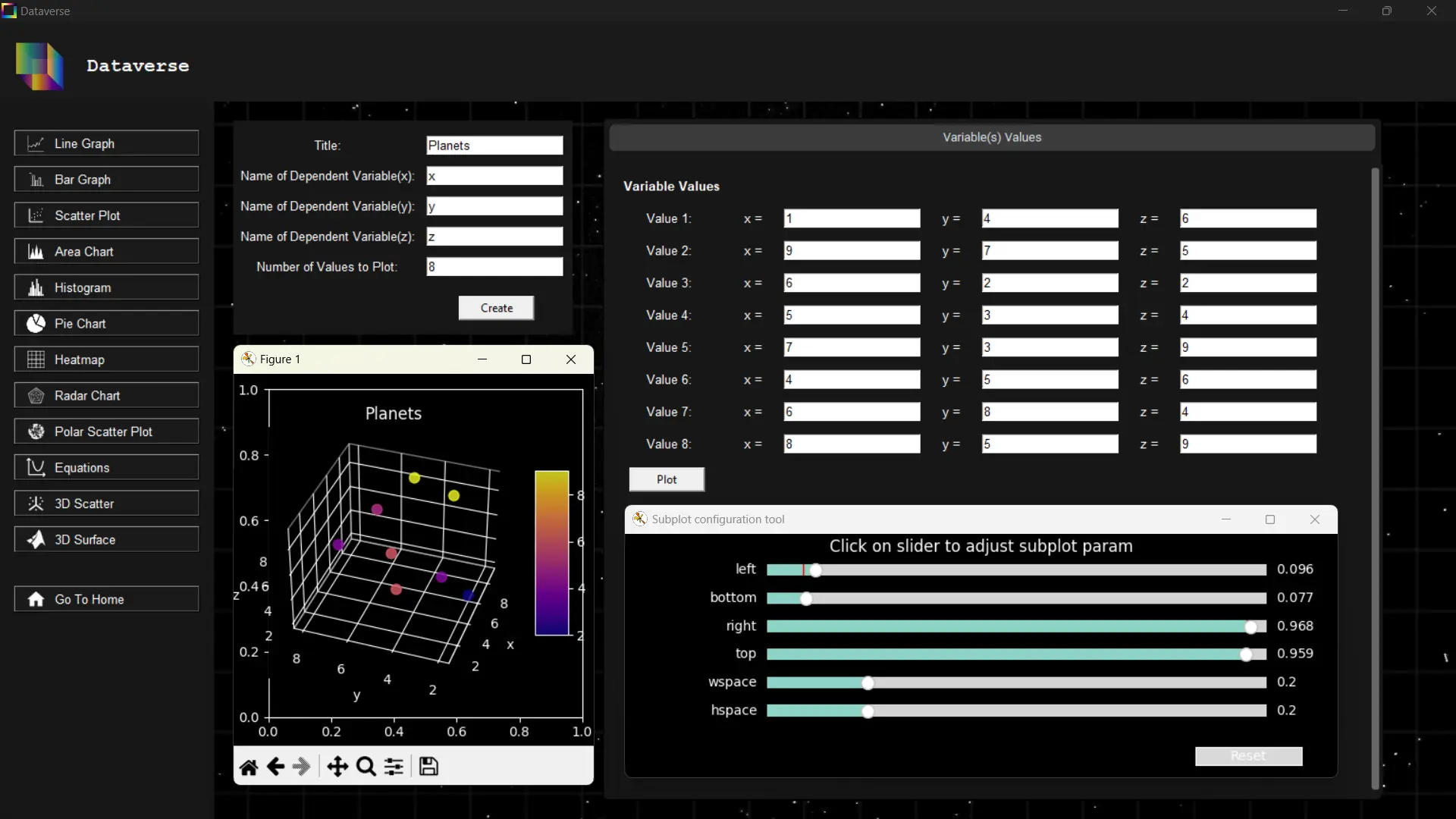Open Configure subplots icon in toolbar

(x=394, y=767)
